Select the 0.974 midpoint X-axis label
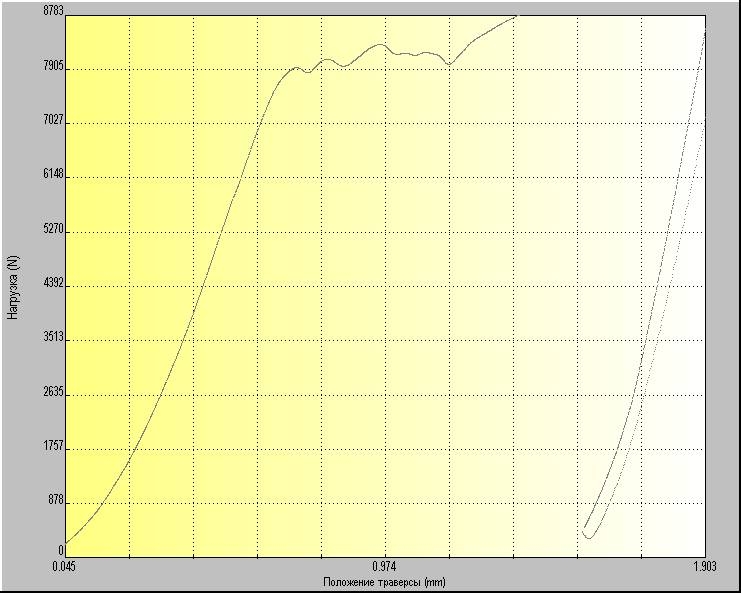 pos(385,566)
